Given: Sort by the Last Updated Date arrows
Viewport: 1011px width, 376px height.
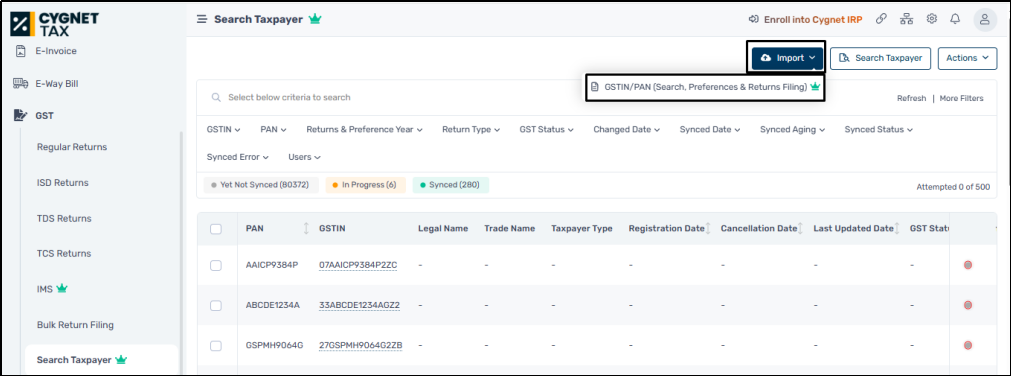Looking at the screenshot, I should pos(897,228).
